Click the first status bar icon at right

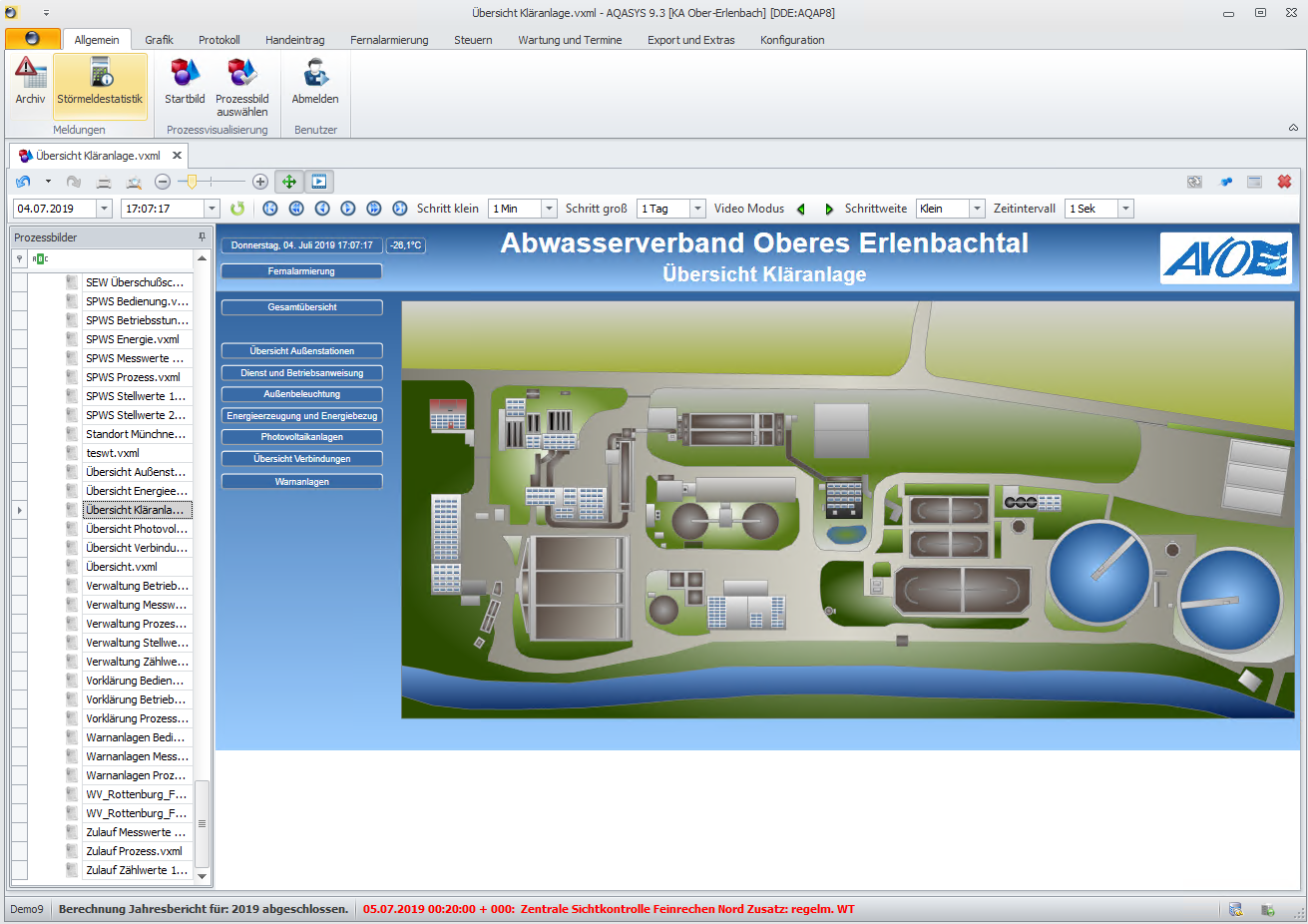click(1236, 909)
